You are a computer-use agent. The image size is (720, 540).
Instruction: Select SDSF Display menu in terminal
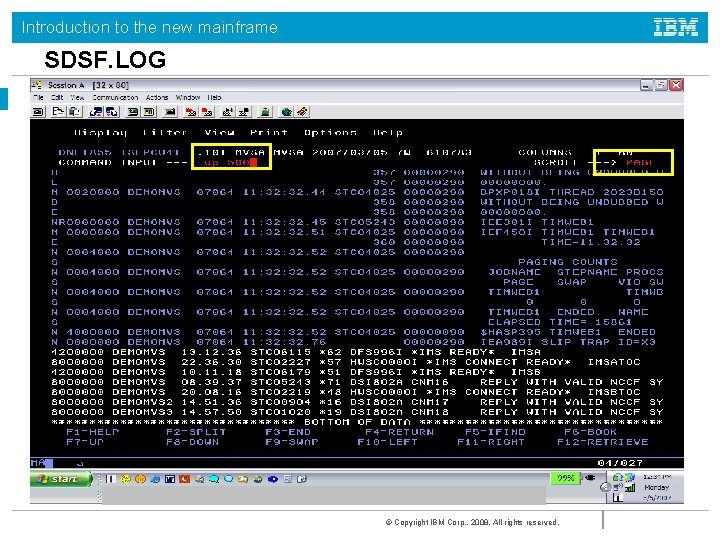tap(101, 133)
